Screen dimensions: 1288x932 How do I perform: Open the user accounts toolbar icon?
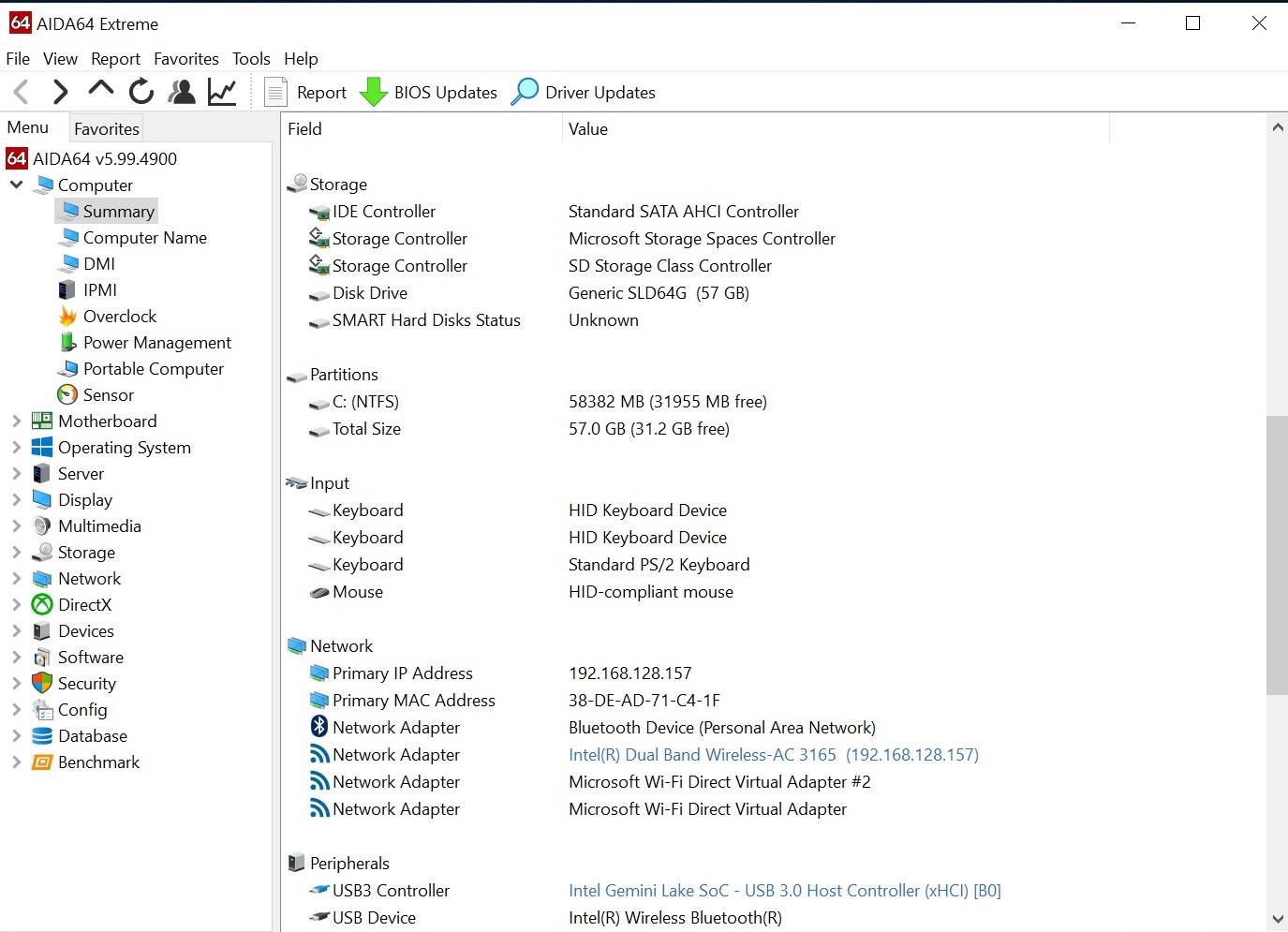(x=182, y=92)
